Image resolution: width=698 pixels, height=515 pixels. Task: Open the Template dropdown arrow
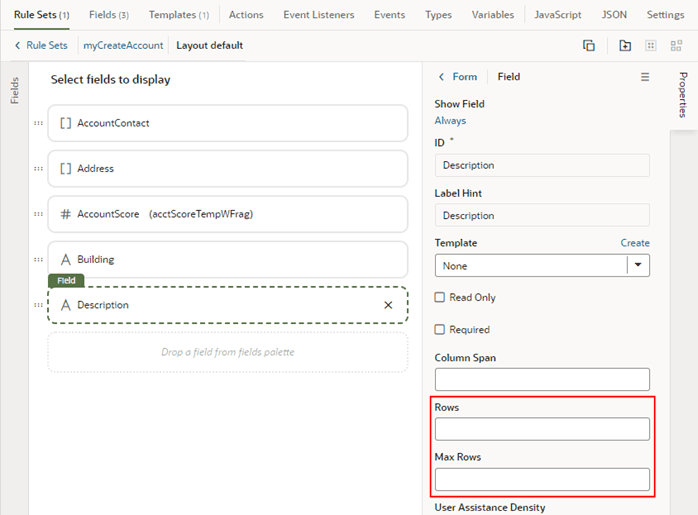[x=638, y=265]
